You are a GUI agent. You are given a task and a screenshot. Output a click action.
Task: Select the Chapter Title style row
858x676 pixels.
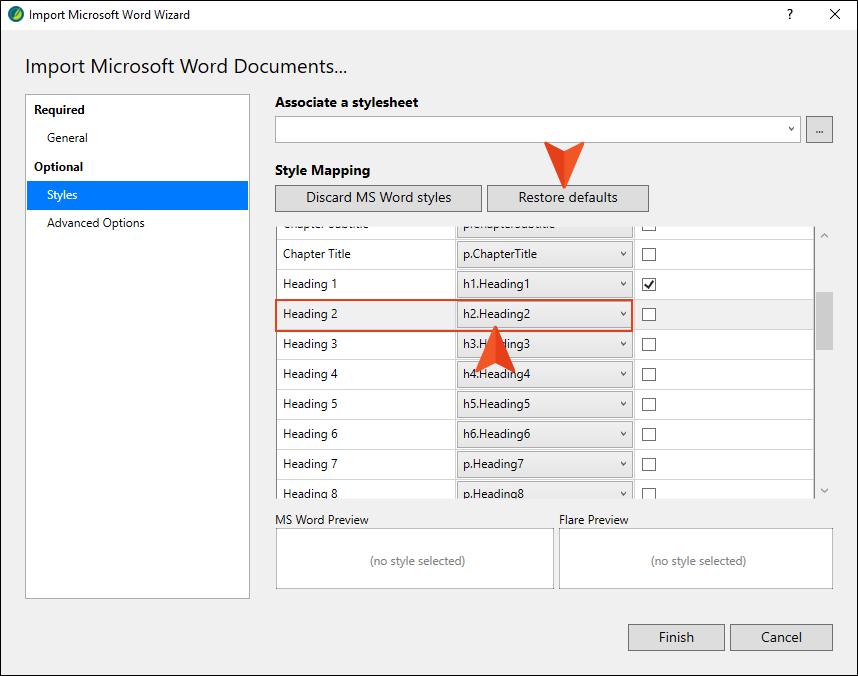point(366,254)
